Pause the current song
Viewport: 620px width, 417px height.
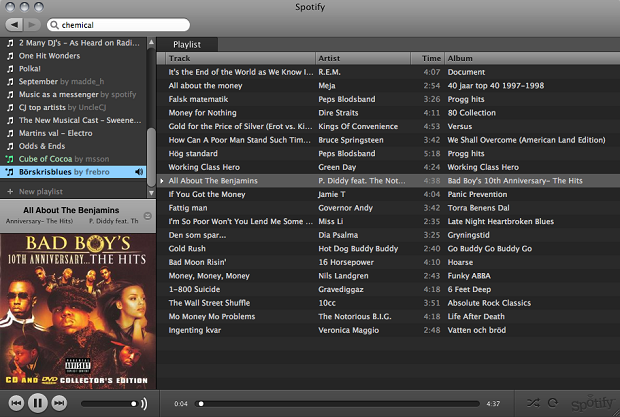tap(38, 403)
